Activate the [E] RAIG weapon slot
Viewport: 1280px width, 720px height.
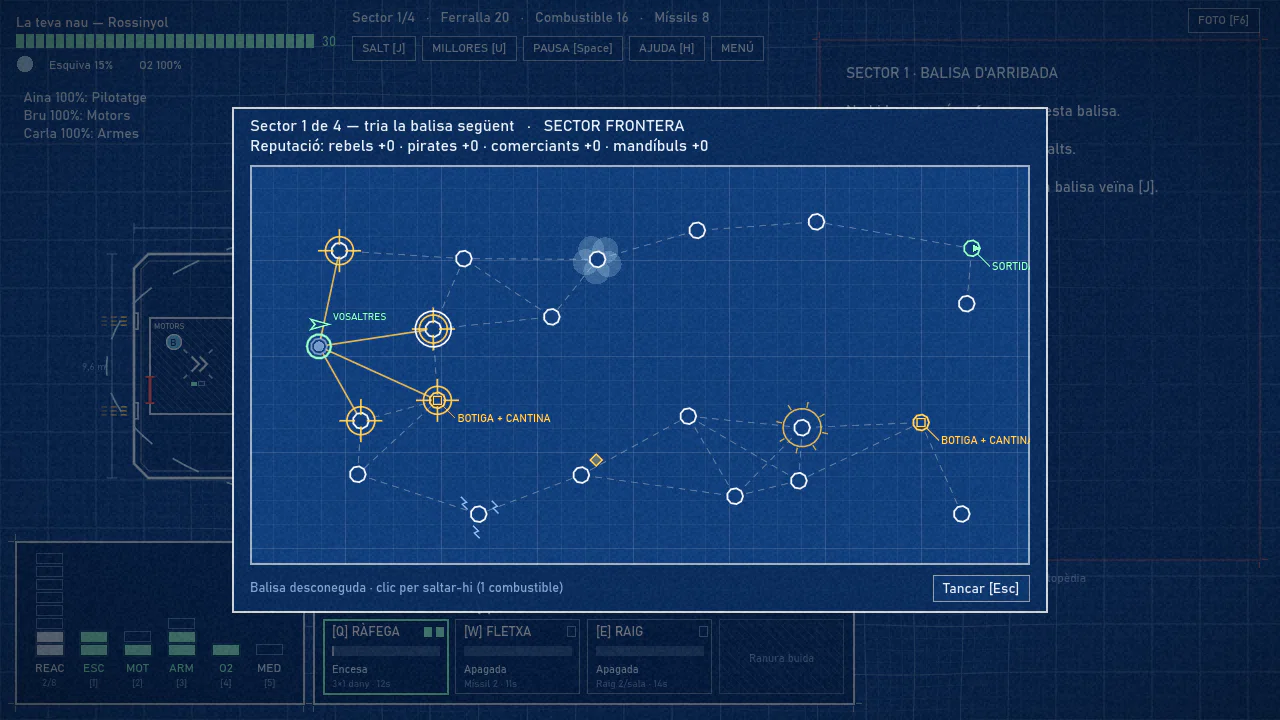point(650,656)
